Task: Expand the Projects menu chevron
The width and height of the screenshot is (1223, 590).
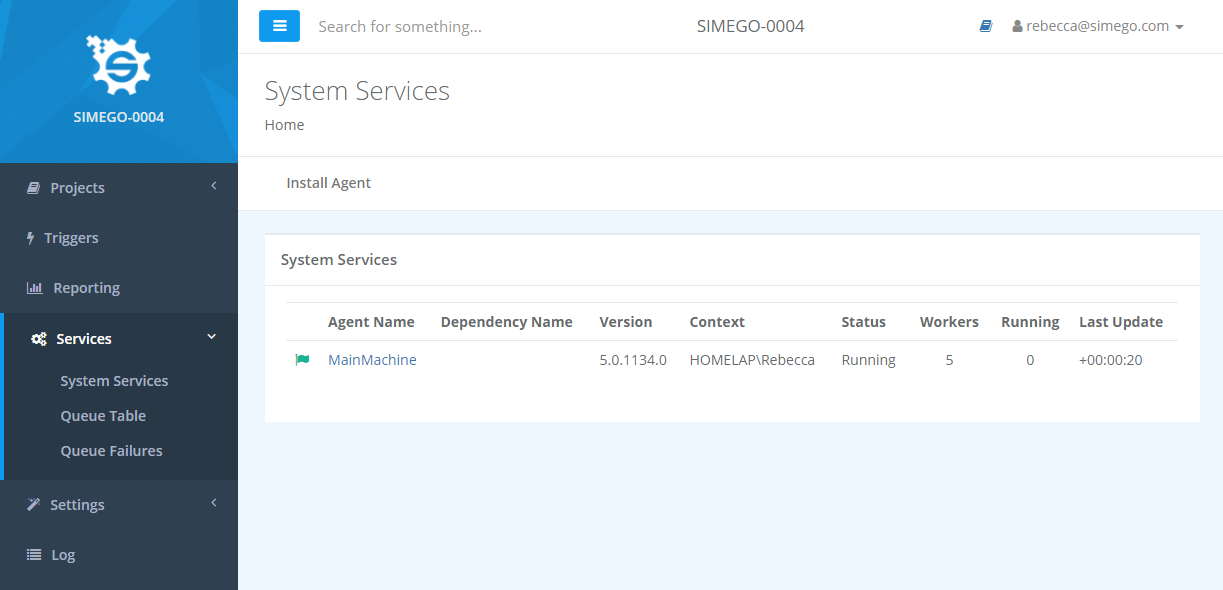Action: pos(213,186)
